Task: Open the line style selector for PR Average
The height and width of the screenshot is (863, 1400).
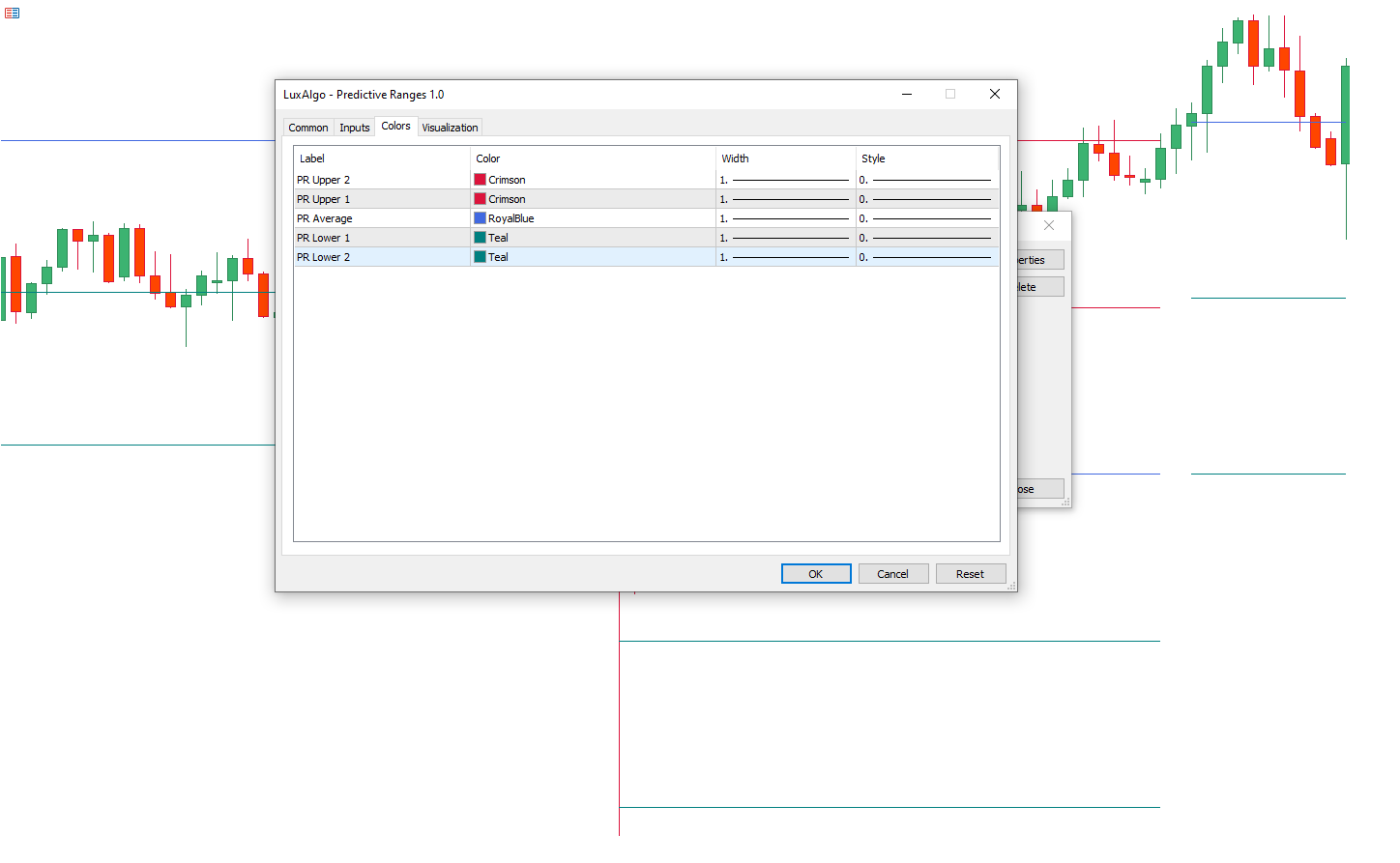Action: [x=926, y=218]
